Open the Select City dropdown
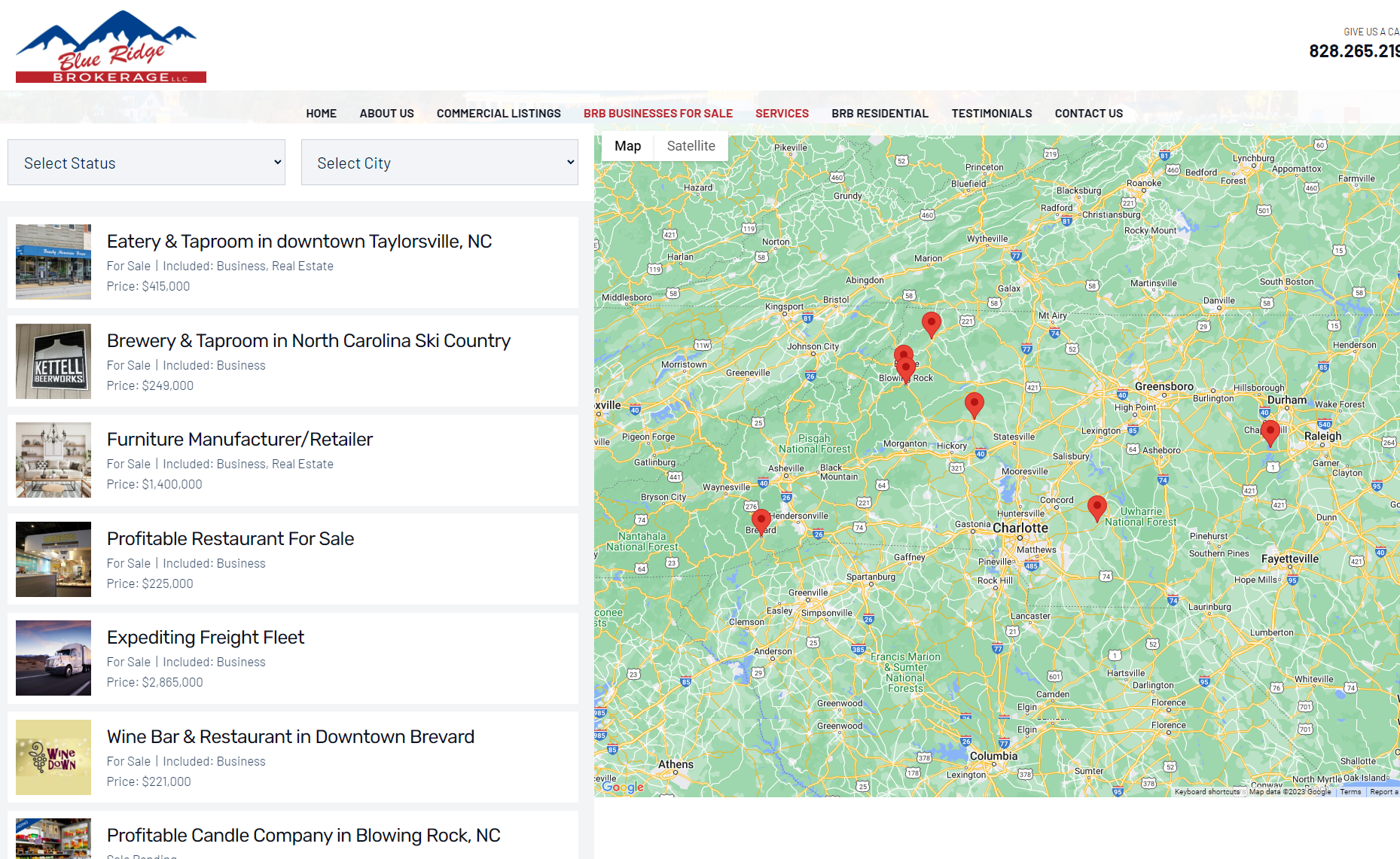Viewport: 1400px width, 859px height. click(440, 163)
